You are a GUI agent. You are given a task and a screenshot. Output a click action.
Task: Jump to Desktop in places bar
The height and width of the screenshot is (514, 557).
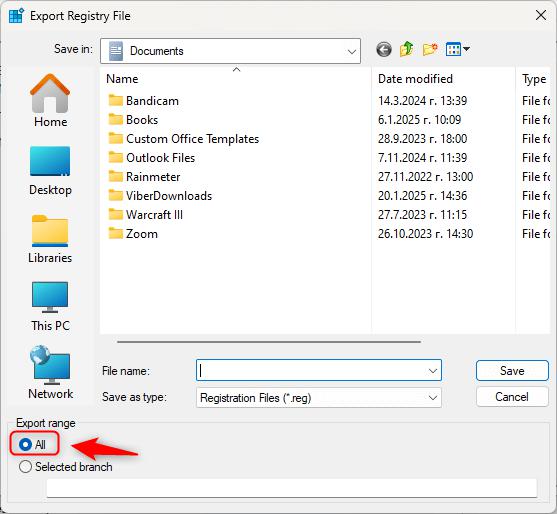[50, 171]
